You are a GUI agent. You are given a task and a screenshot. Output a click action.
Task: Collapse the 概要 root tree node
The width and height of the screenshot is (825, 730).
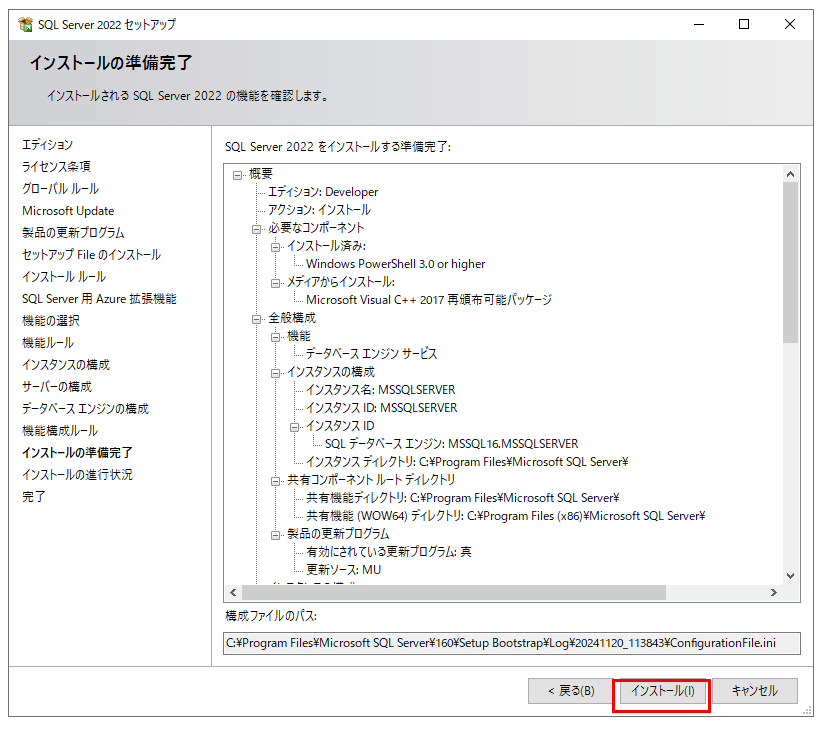(238, 174)
